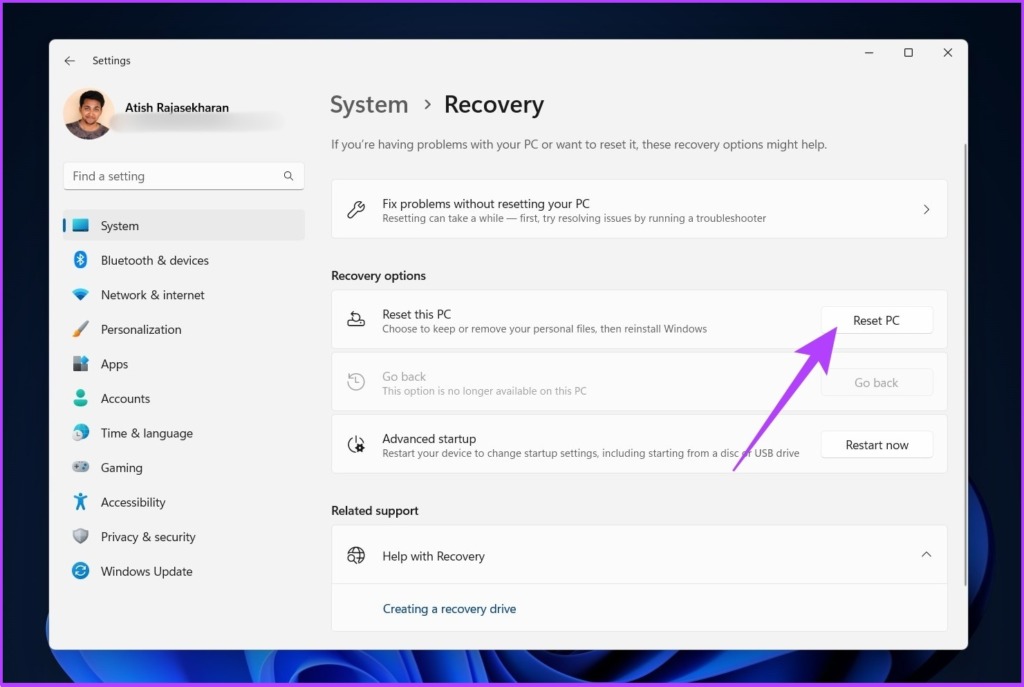Click the Reset PC button
Screen dimensions: 1024x687
(876, 320)
